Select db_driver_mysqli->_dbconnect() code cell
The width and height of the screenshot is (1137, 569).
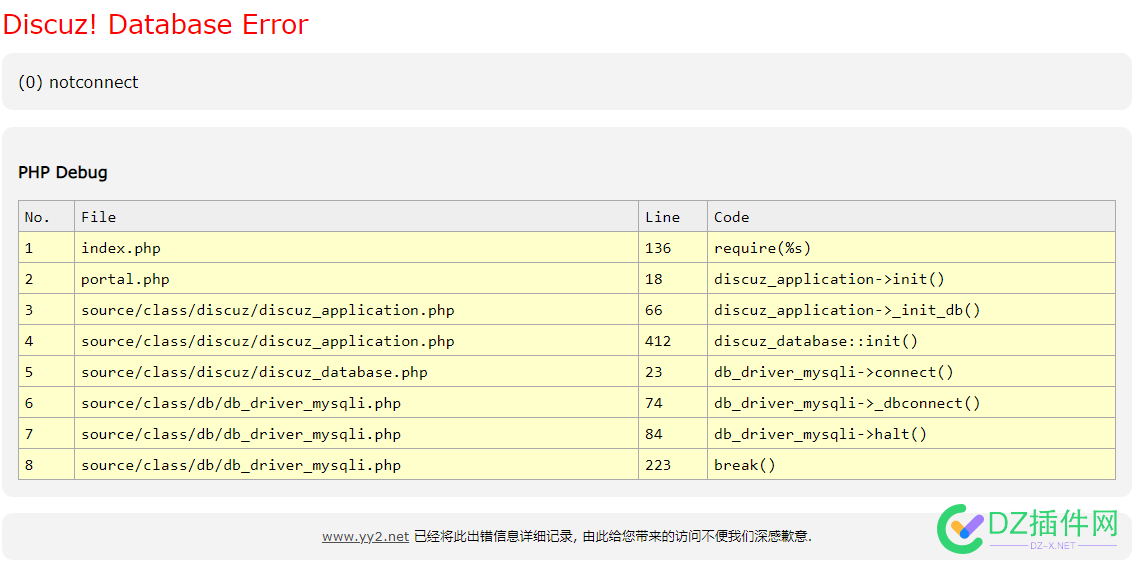pyautogui.click(x=911, y=403)
